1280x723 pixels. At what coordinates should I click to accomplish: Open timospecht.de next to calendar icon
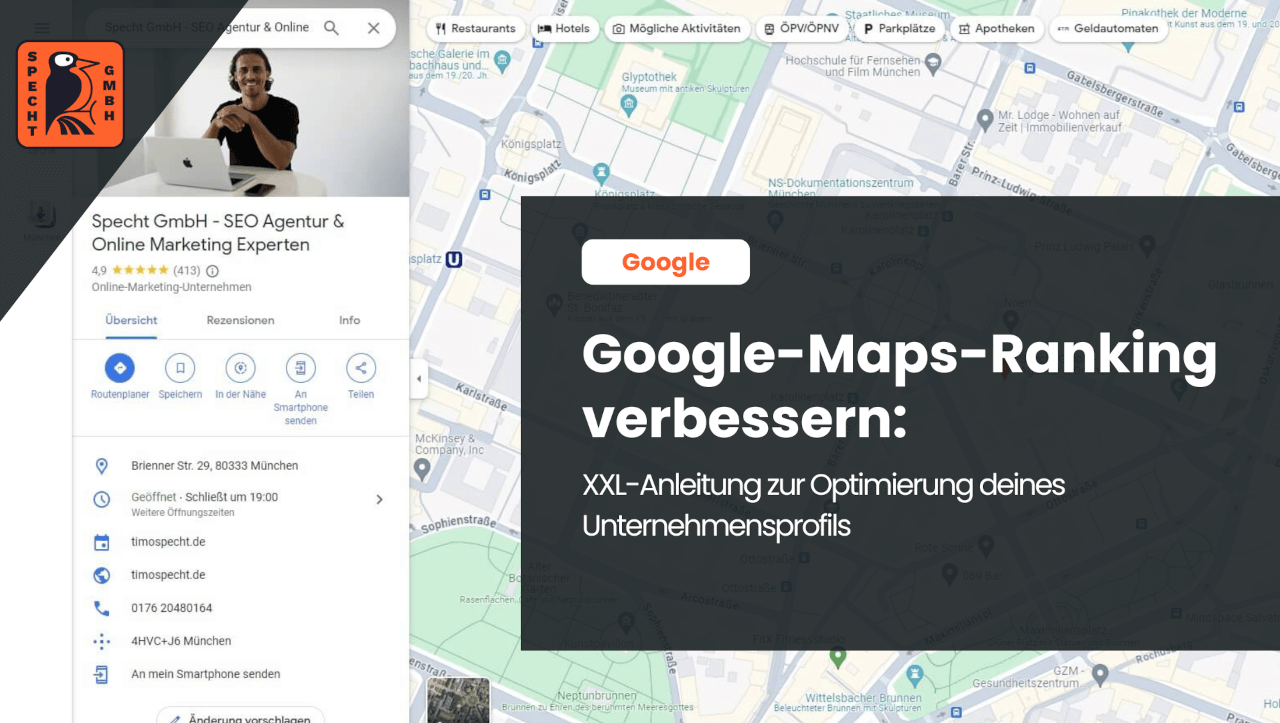[168, 542]
